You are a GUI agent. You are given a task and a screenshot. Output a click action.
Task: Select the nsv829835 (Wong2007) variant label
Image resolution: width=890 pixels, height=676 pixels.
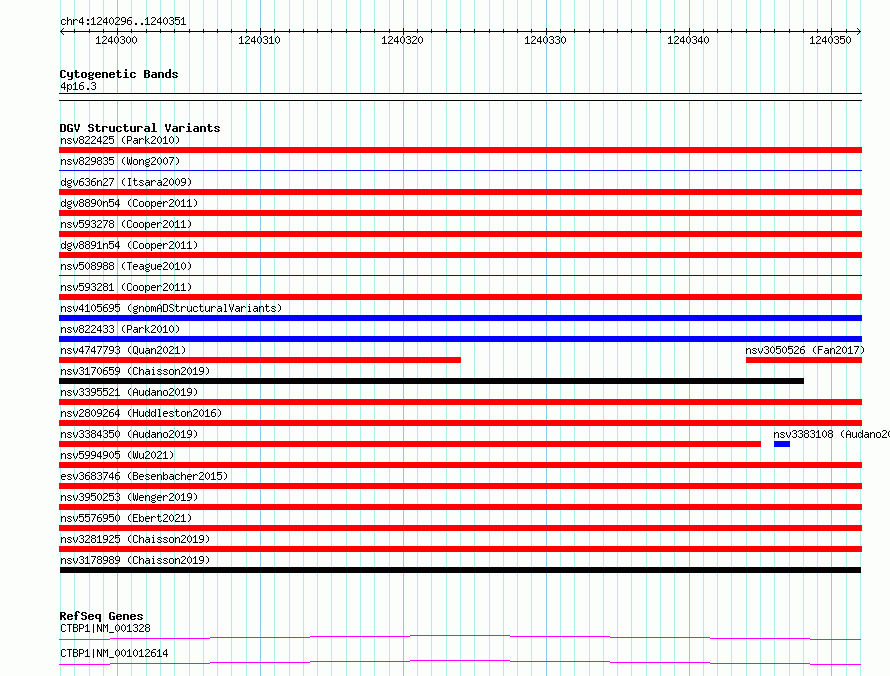(x=120, y=161)
